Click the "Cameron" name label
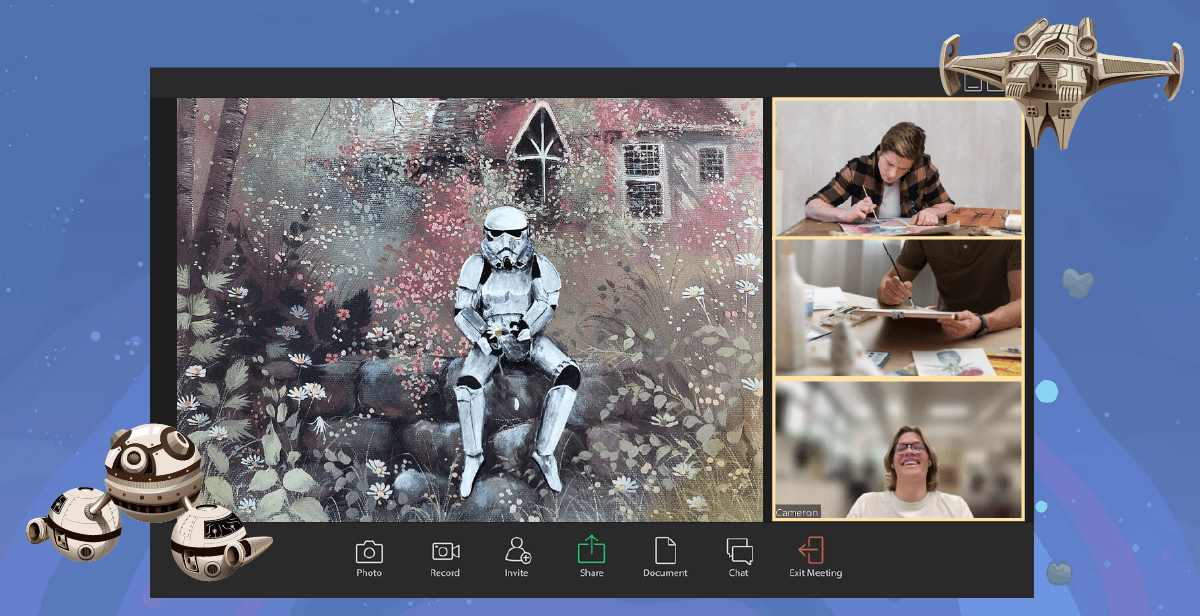 click(x=797, y=512)
